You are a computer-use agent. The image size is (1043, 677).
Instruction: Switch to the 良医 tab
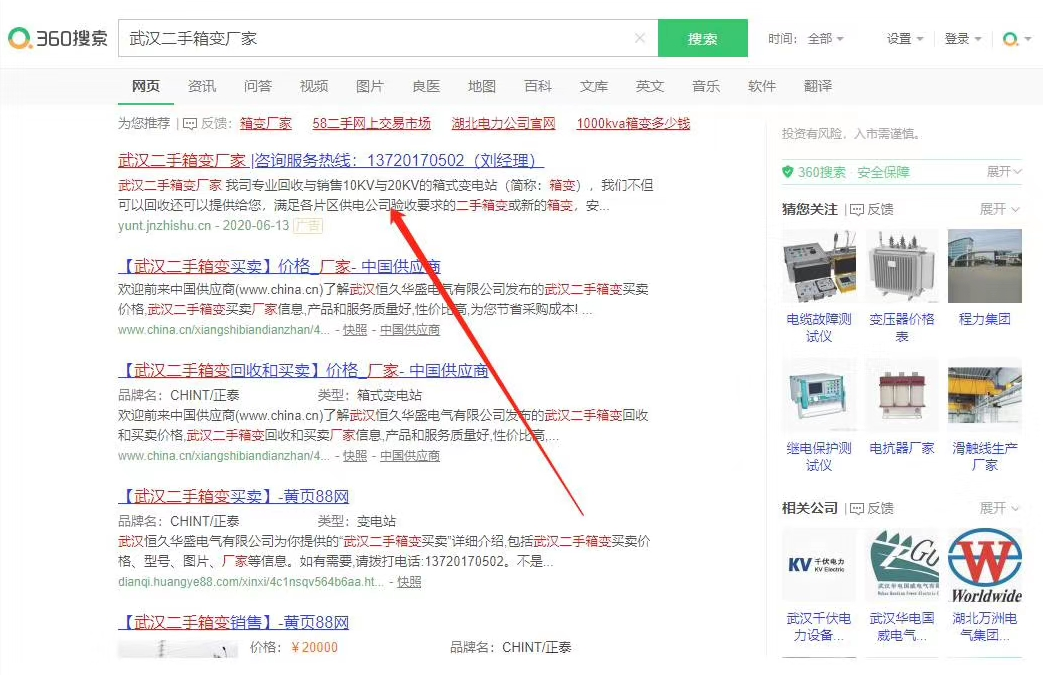click(x=426, y=86)
